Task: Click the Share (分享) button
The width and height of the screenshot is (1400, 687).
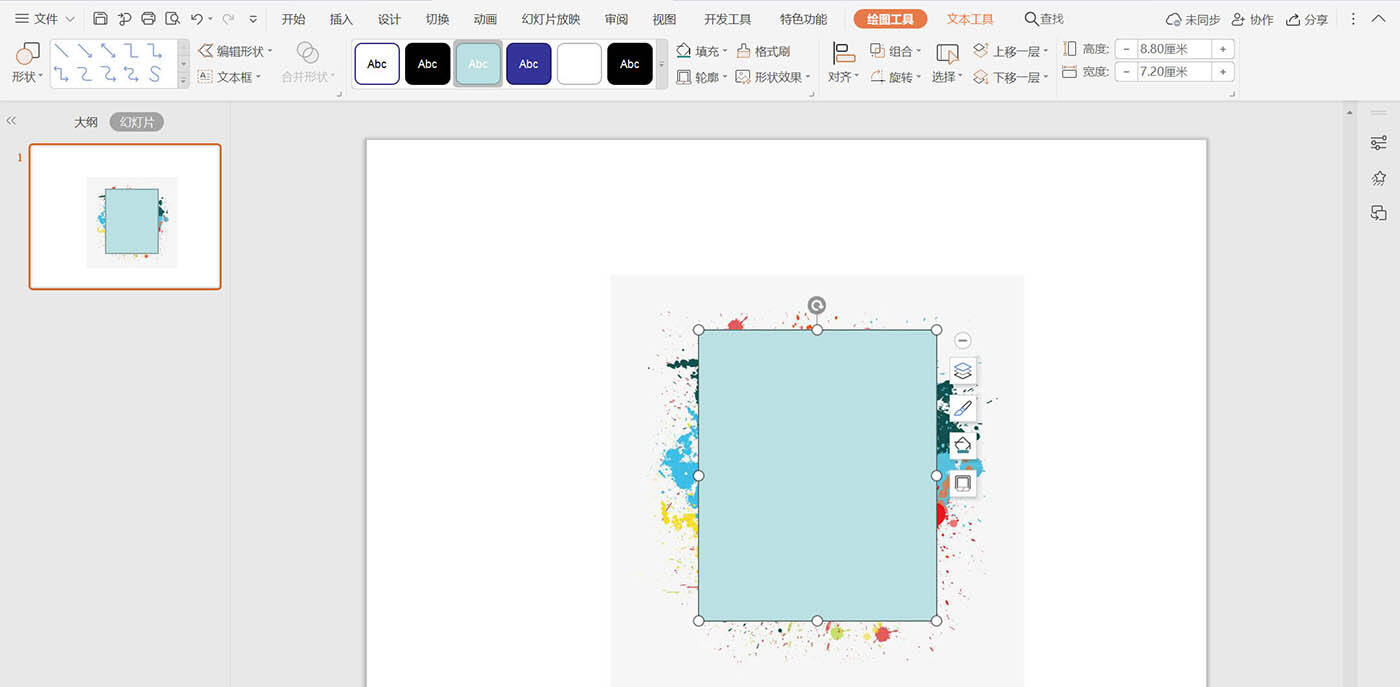Action: [x=1307, y=19]
